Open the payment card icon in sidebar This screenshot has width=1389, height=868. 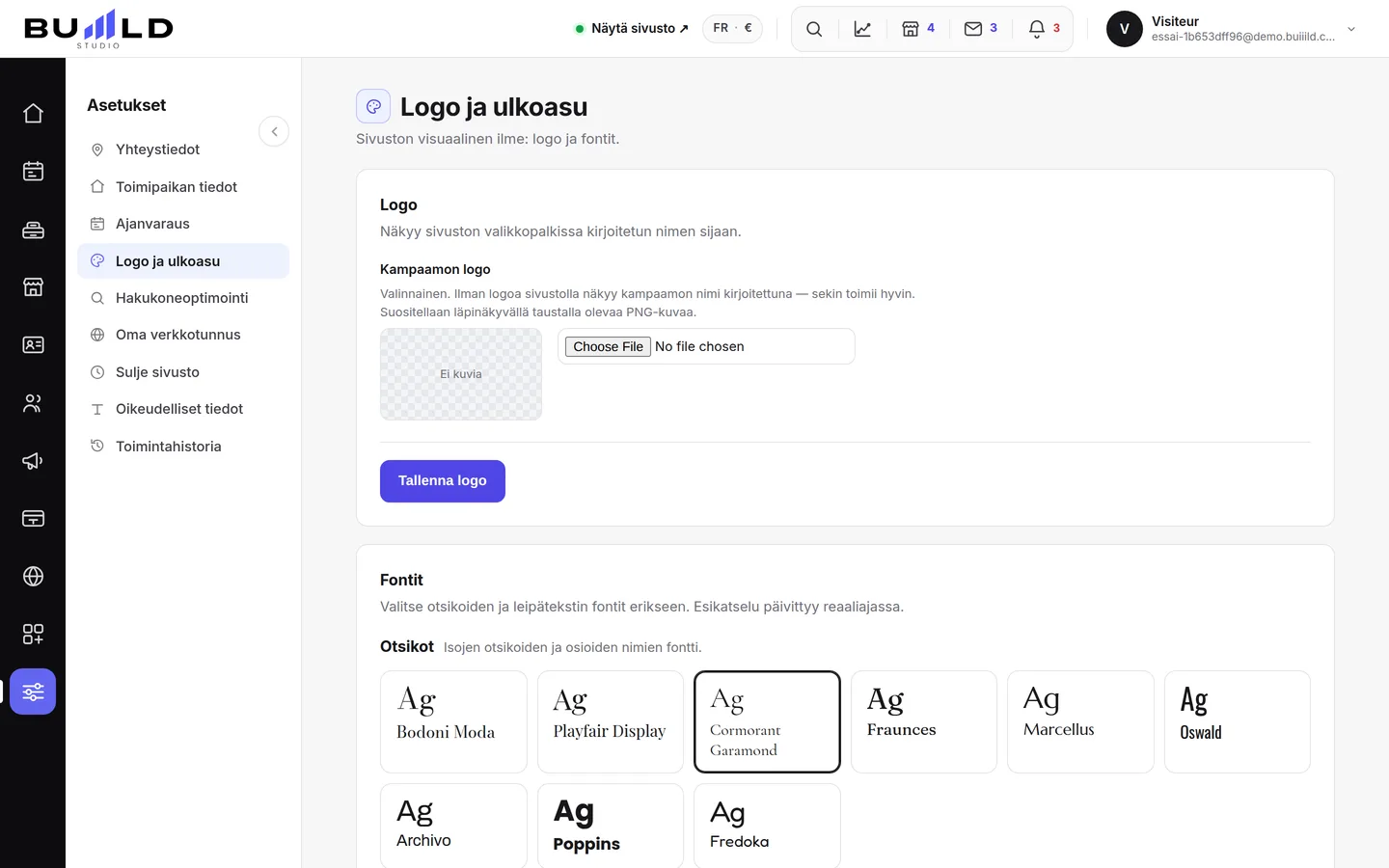(33, 519)
